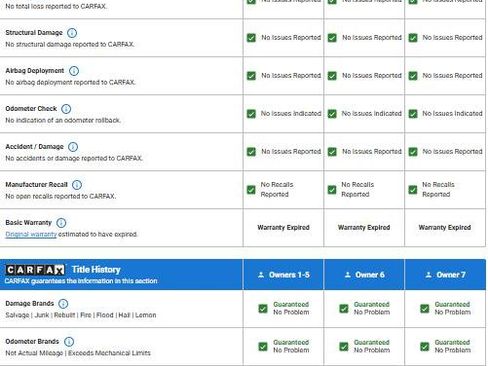The image size is (488, 366).
Task: Click 'No Recalls Reported' under Owner 6
Action: click(x=358, y=189)
